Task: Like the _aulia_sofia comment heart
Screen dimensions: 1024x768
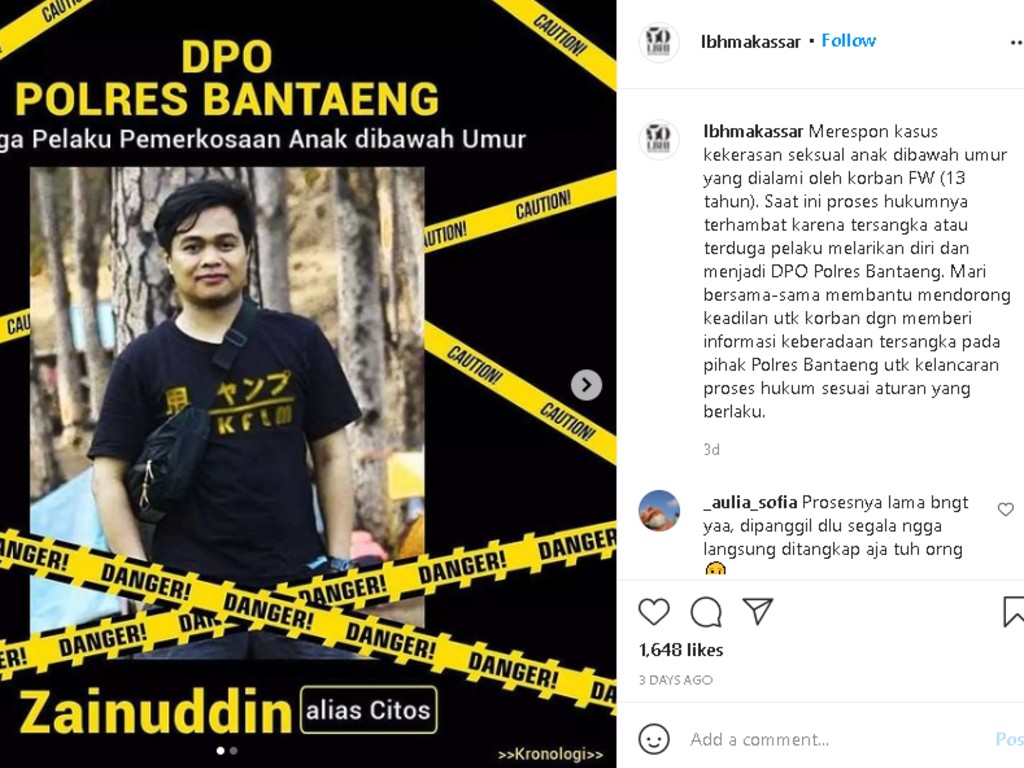Action: pos(1006,509)
